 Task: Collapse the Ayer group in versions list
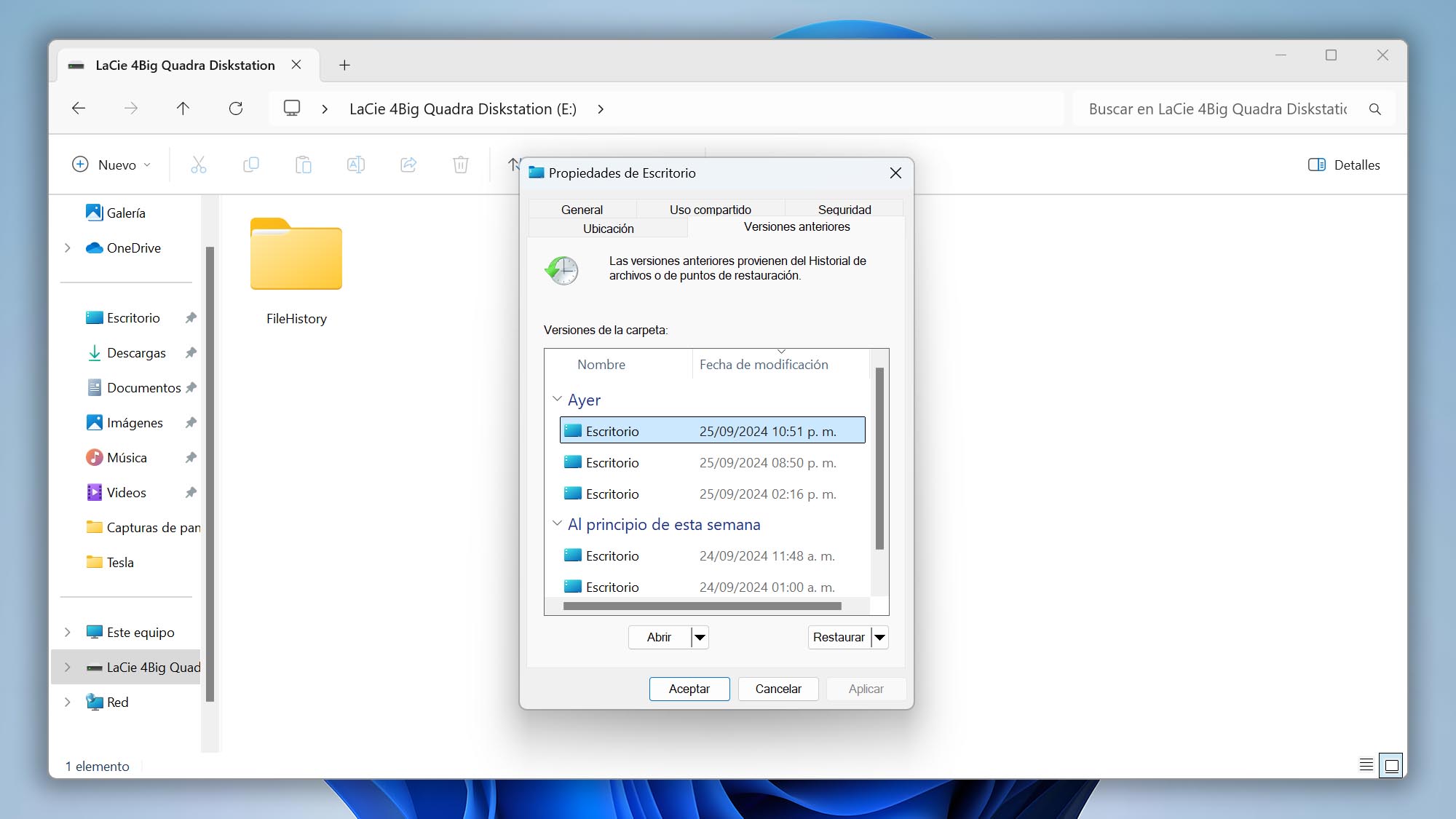point(557,400)
